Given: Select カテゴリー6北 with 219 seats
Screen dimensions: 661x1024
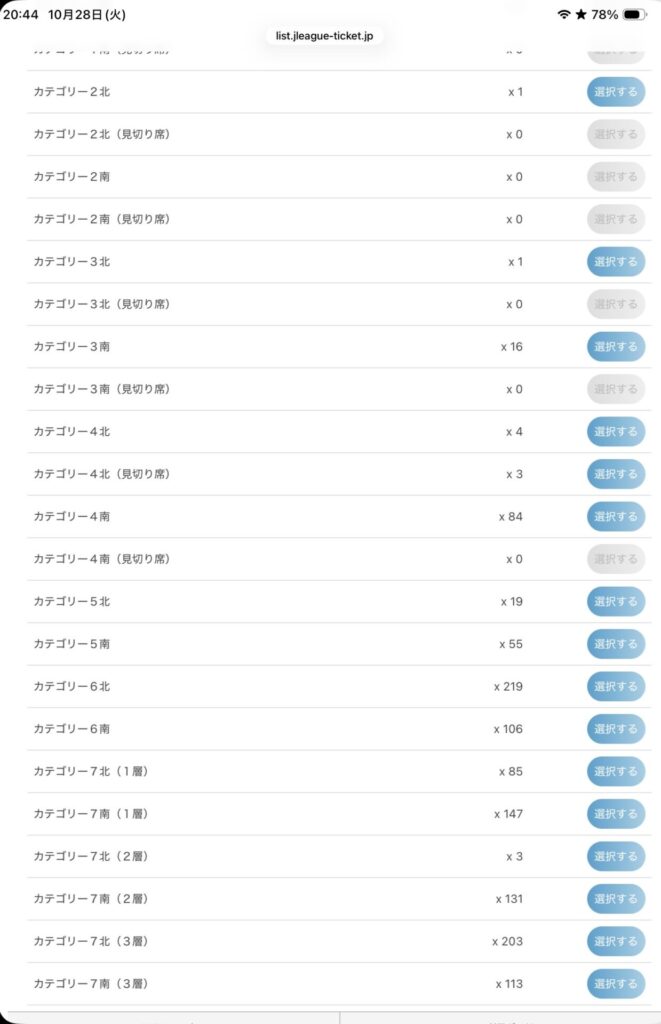Looking at the screenshot, I should click(x=615, y=687).
